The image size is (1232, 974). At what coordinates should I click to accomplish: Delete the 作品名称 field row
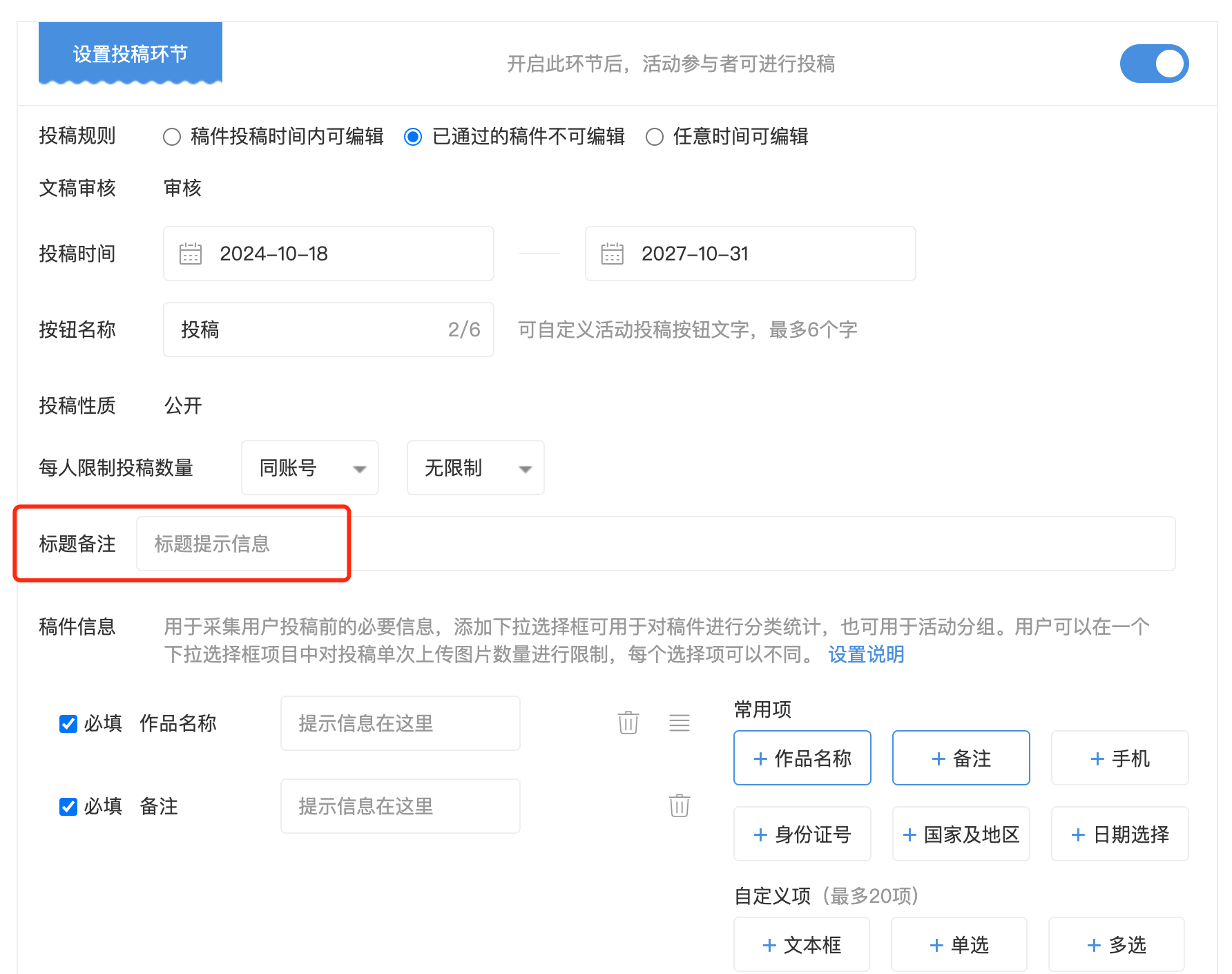coord(628,723)
